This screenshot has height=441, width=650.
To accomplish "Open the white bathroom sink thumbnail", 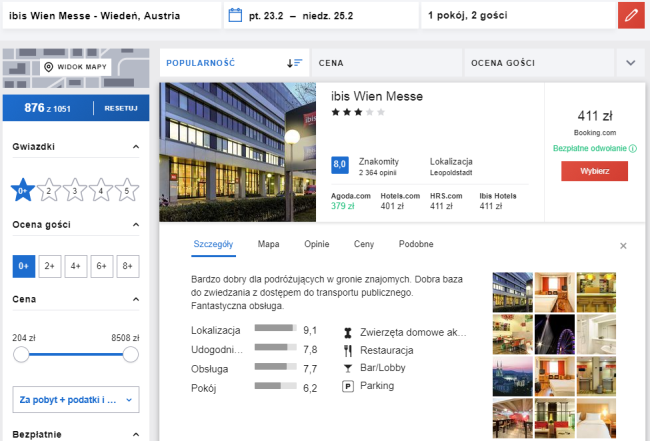I will (597, 334).
